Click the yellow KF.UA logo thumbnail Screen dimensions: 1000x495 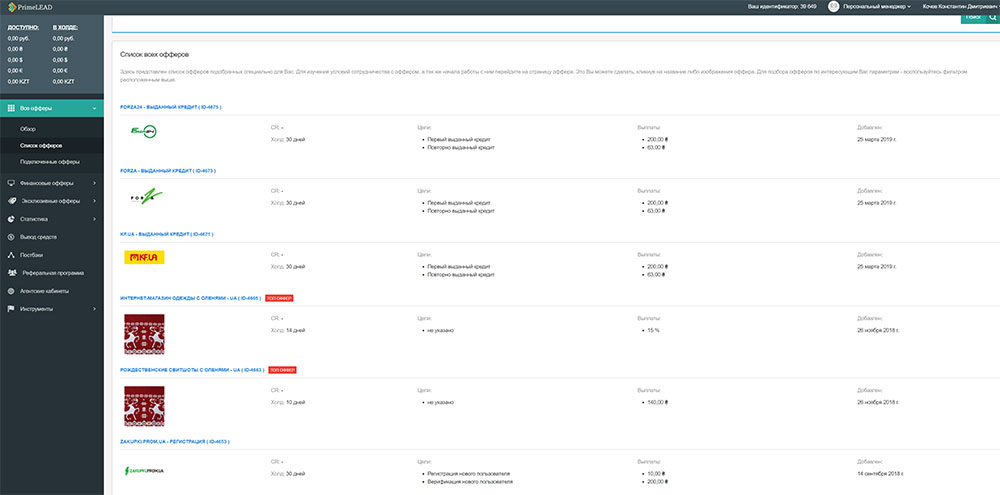tap(144, 257)
